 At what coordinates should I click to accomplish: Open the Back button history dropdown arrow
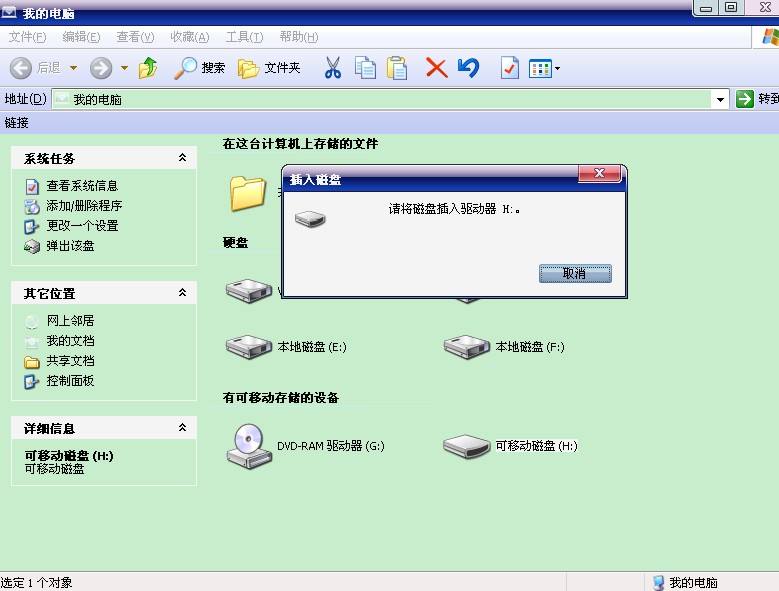point(74,68)
